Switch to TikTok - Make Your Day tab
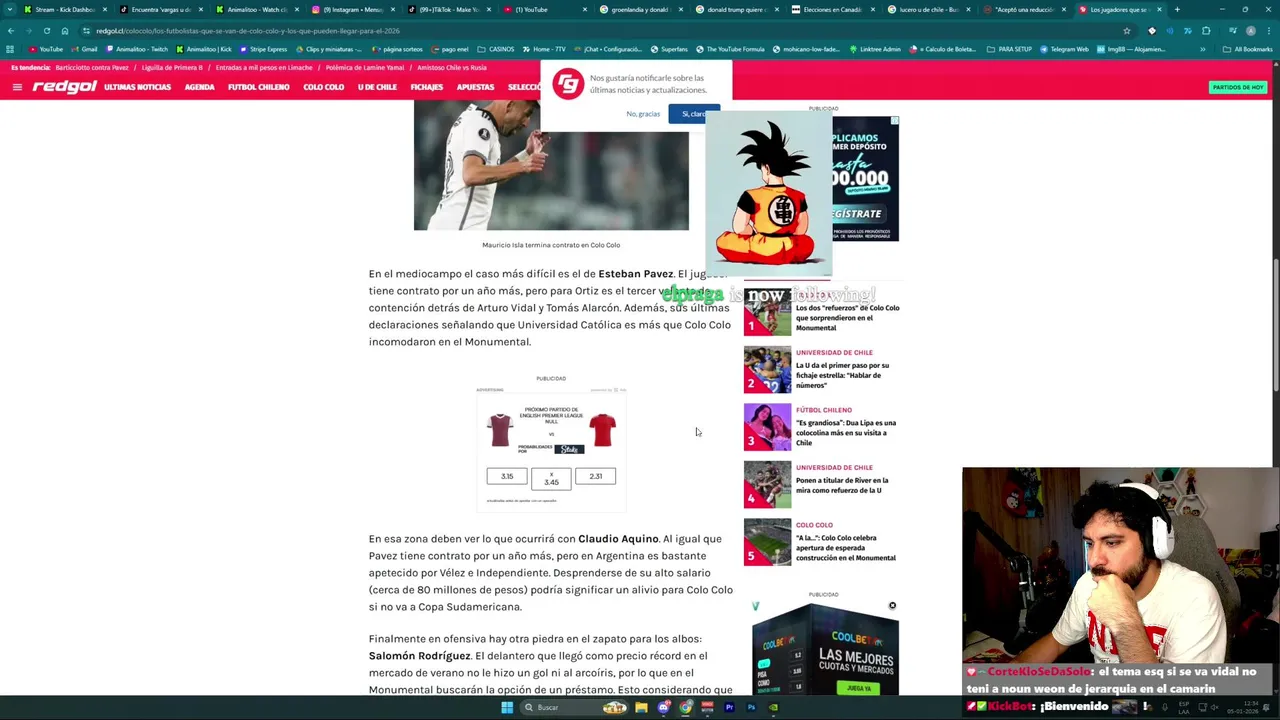This screenshot has height=720, width=1280. coord(449,9)
